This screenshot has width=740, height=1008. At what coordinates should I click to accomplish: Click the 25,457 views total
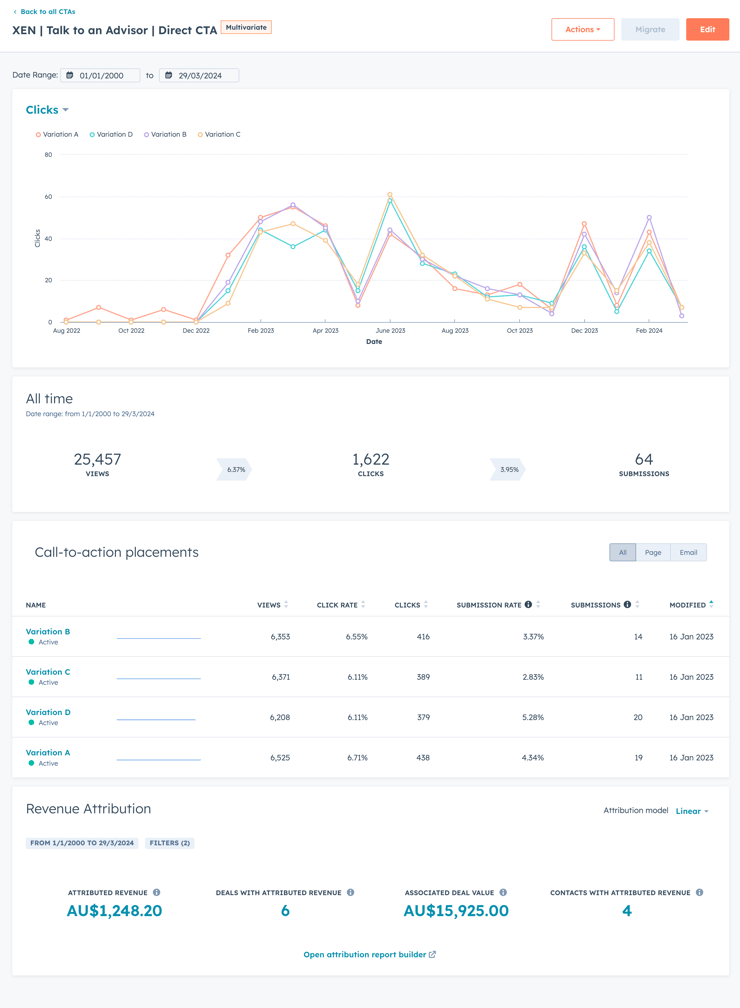(x=97, y=459)
